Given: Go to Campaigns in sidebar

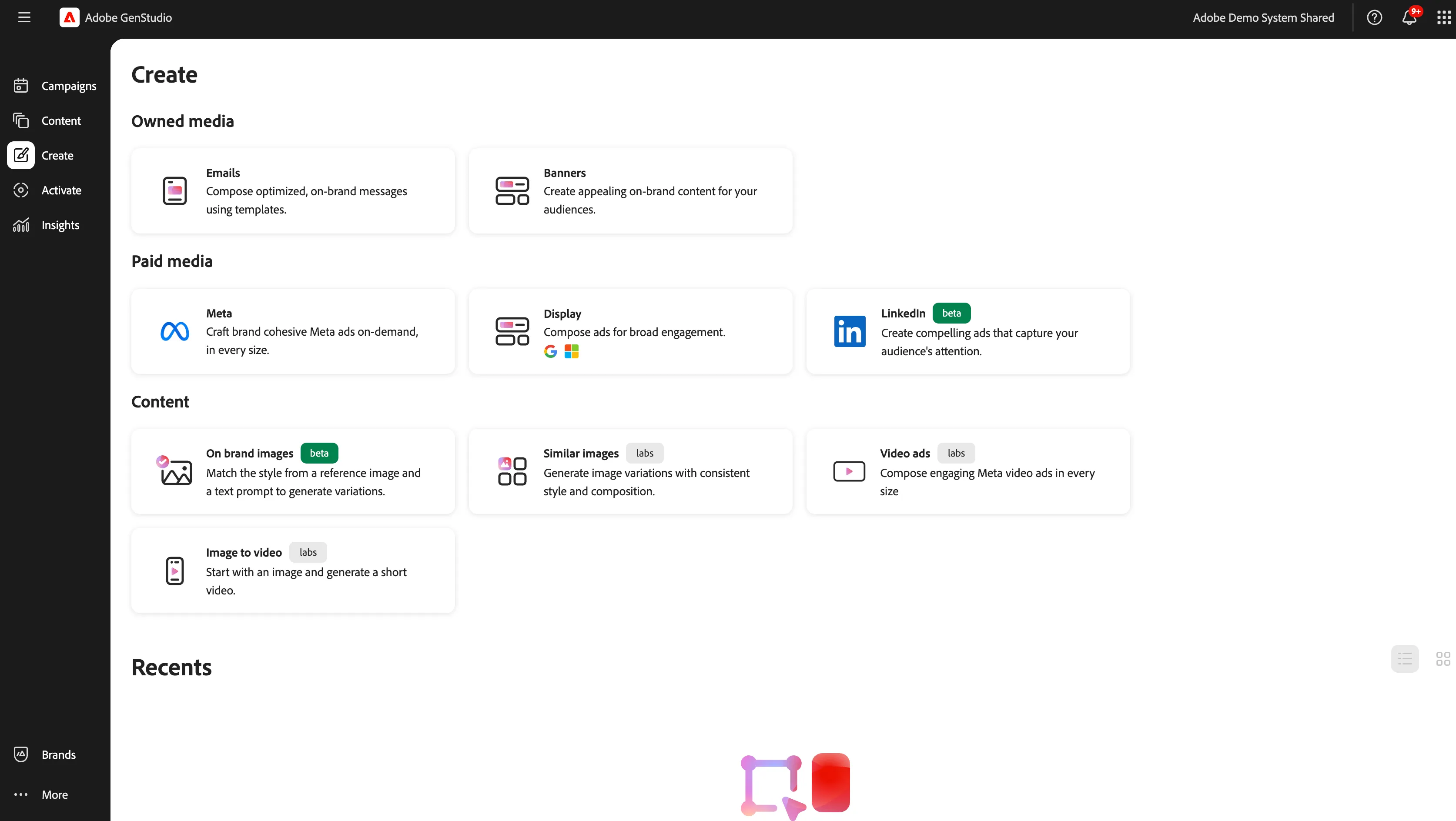Looking at the screenshot, I should click(x=55, y=86).
